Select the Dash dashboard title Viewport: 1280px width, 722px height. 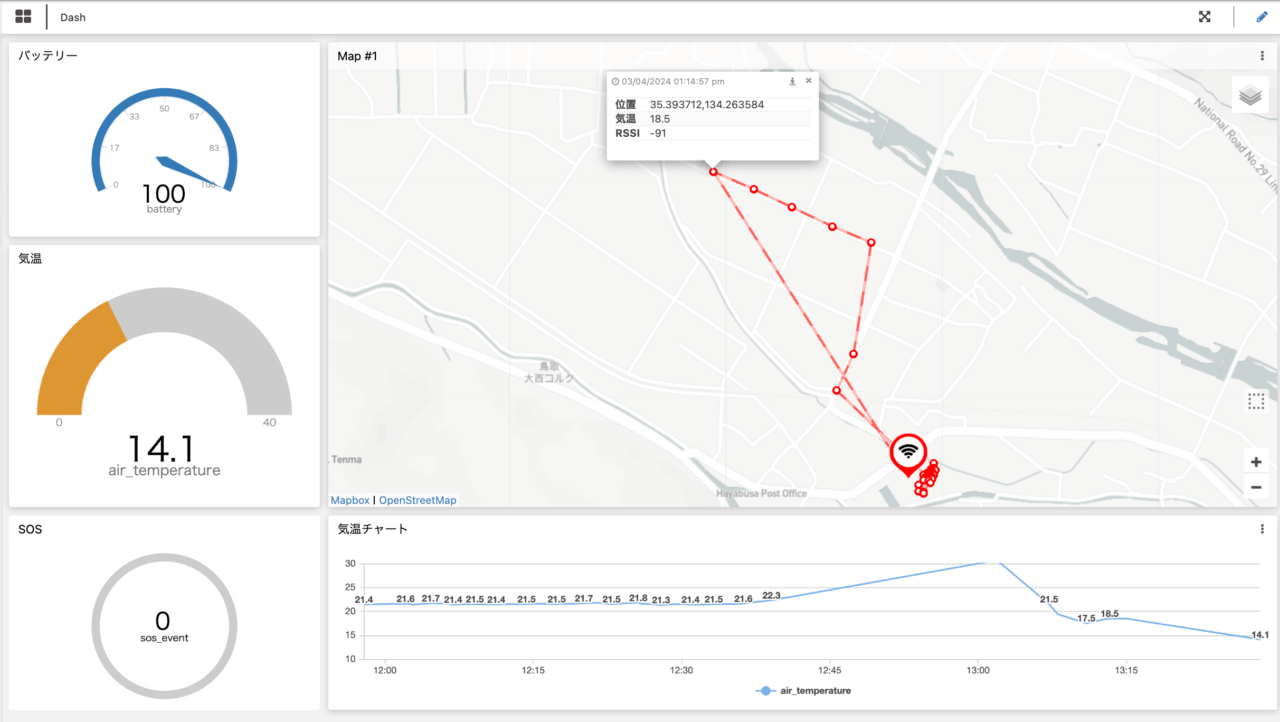[x=73, y=17]
